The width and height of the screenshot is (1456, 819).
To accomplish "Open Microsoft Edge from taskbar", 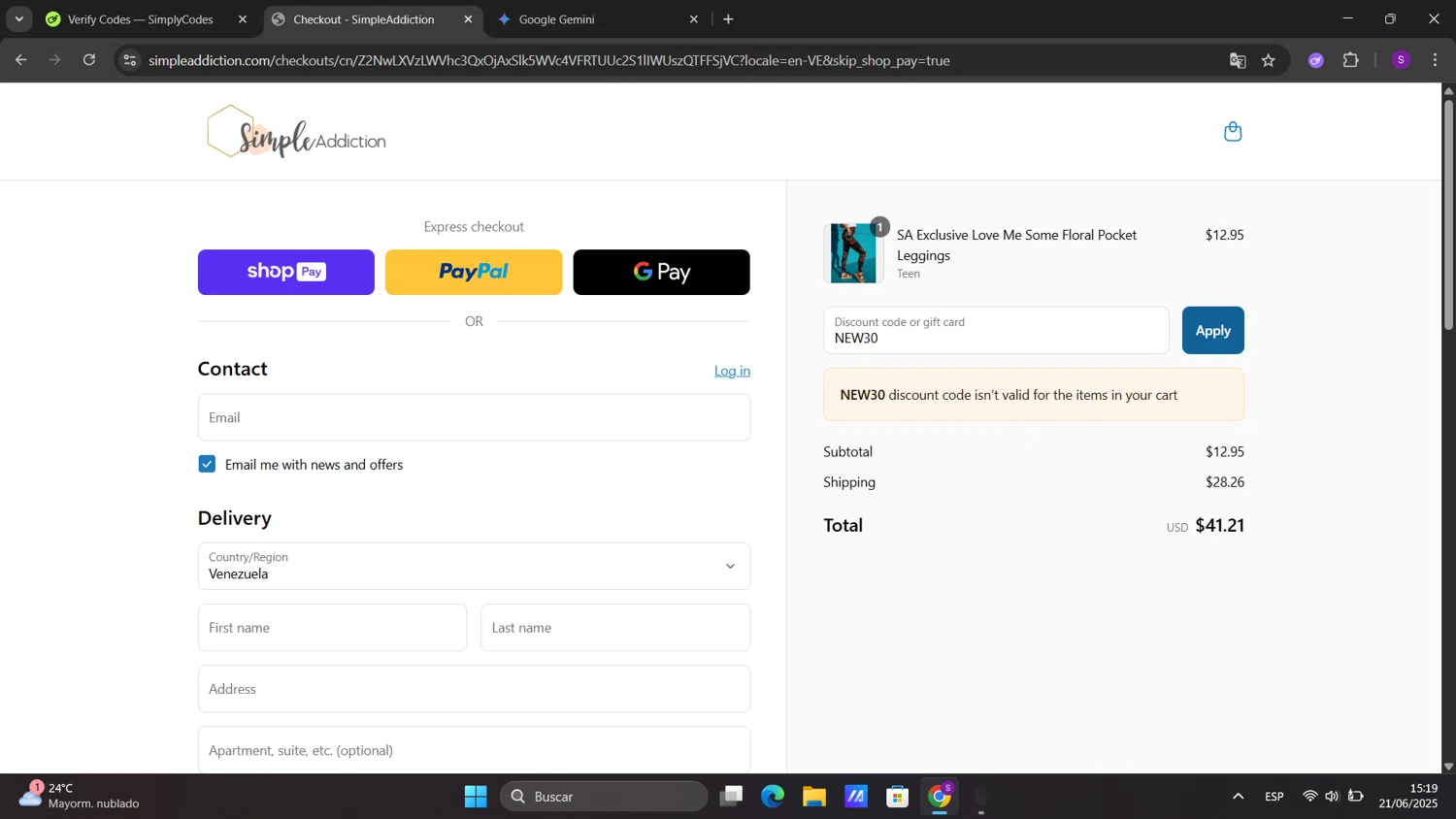I will [x=773, y=797].
